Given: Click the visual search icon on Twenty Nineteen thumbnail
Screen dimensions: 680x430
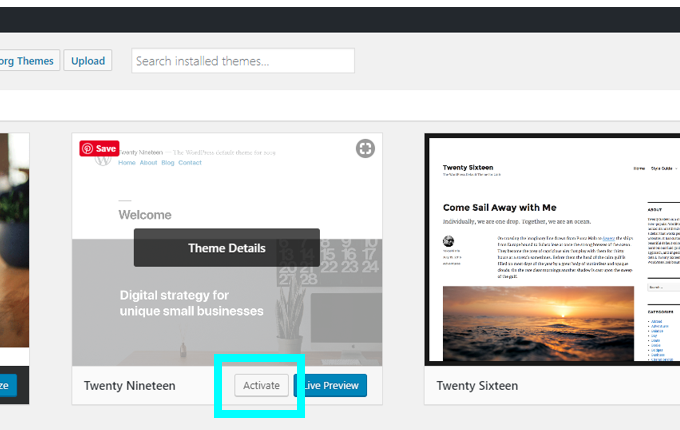Looking at the screenshot, I should [x=365, y=148].
